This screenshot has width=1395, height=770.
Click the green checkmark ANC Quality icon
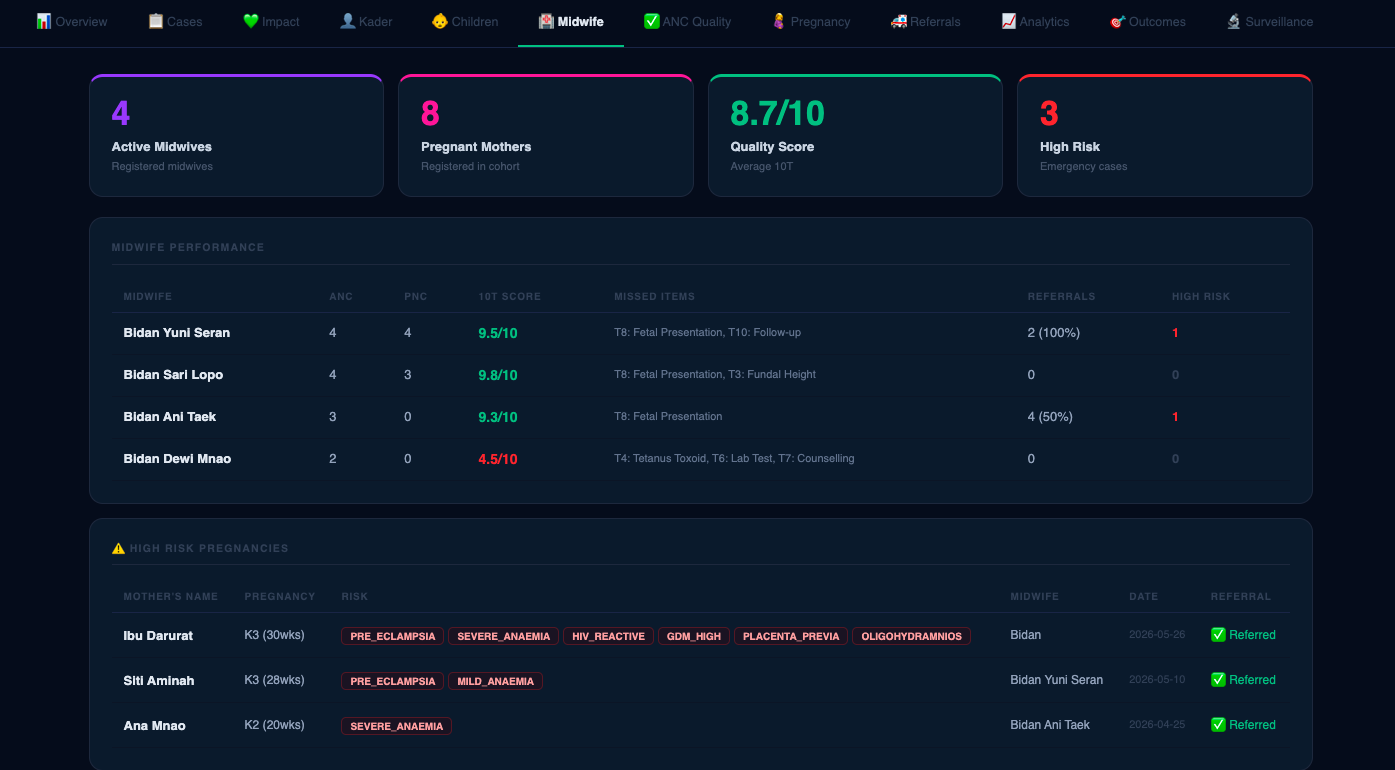point(651,21)
